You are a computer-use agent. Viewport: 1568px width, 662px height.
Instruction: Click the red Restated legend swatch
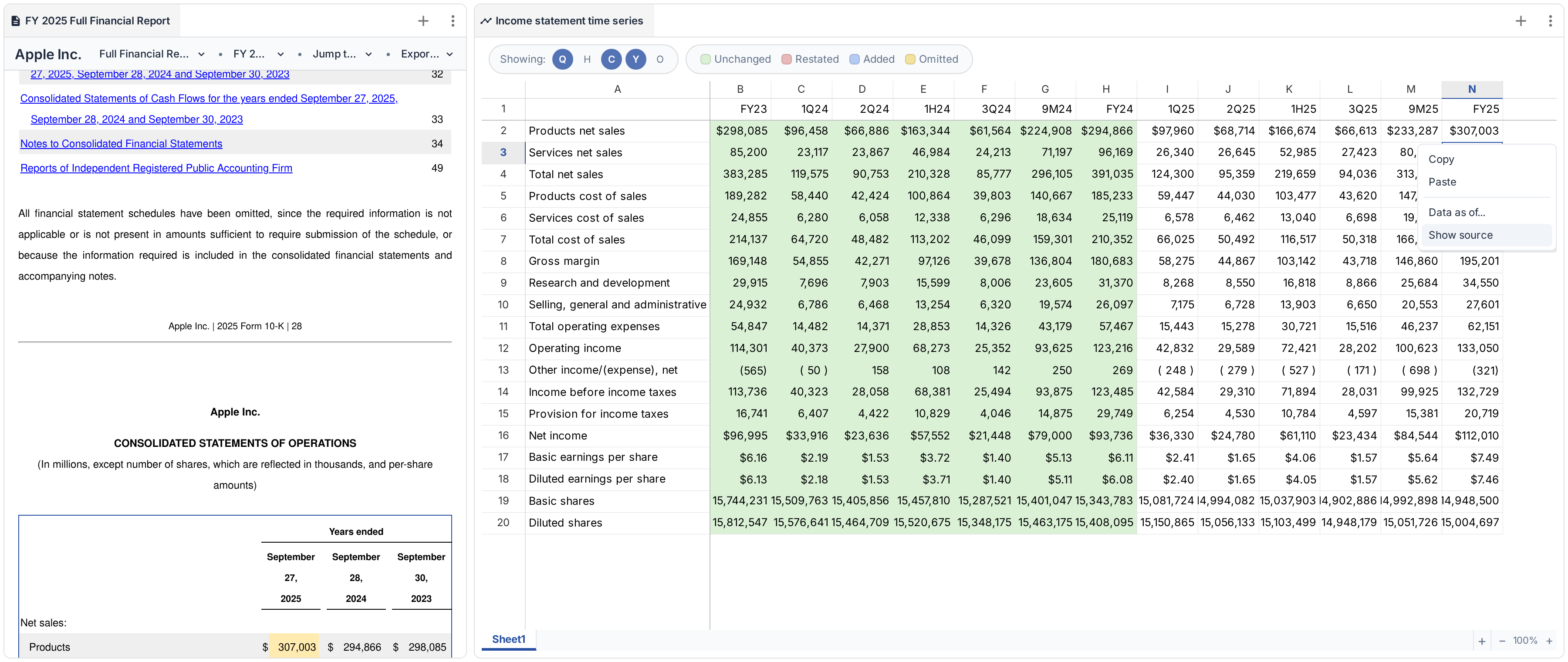click(x=787, y=59)
